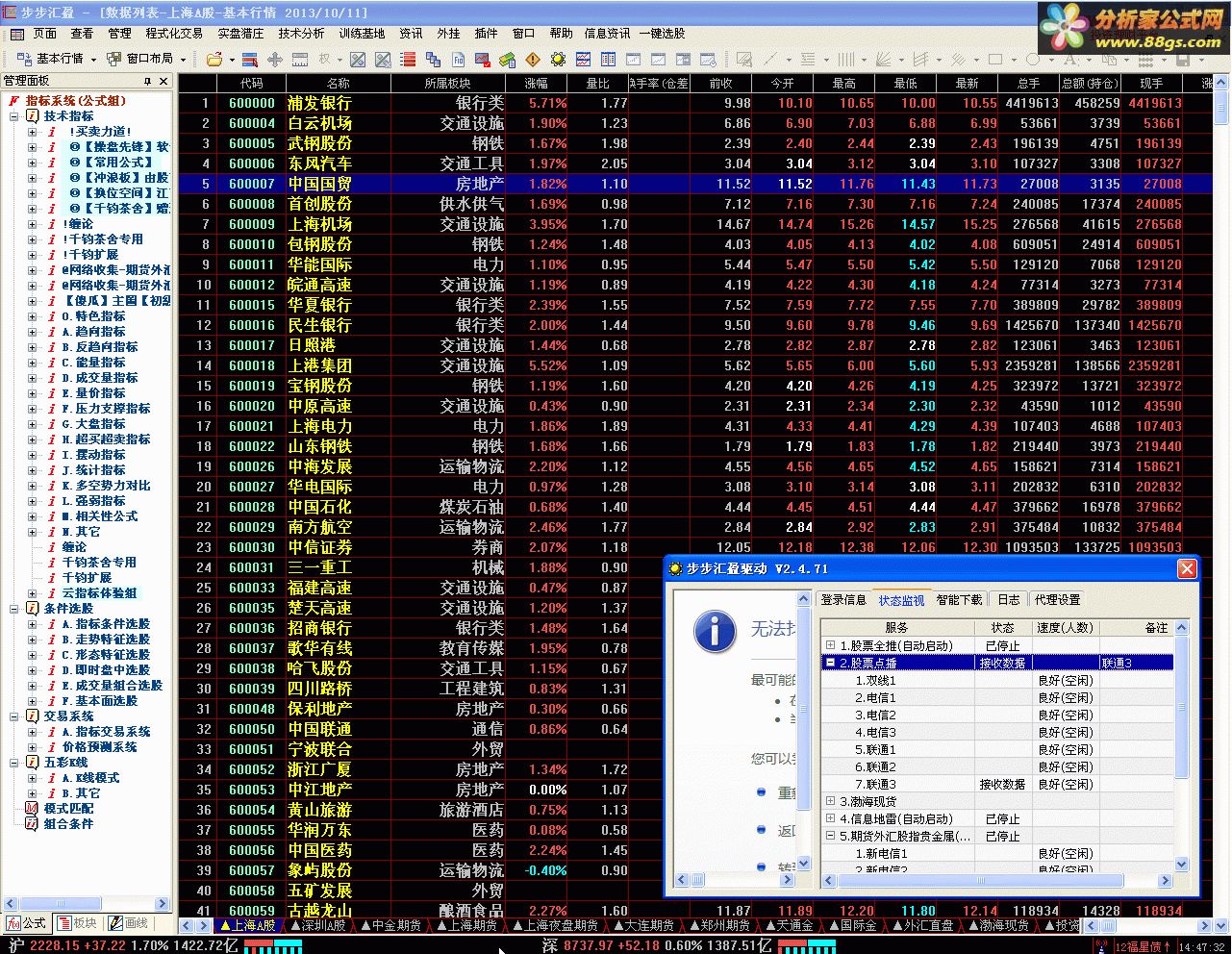The width and height of the screenshot is (1232, 954).
Task: Switch to the 板块 panel tab
Action: coord(78,923)
